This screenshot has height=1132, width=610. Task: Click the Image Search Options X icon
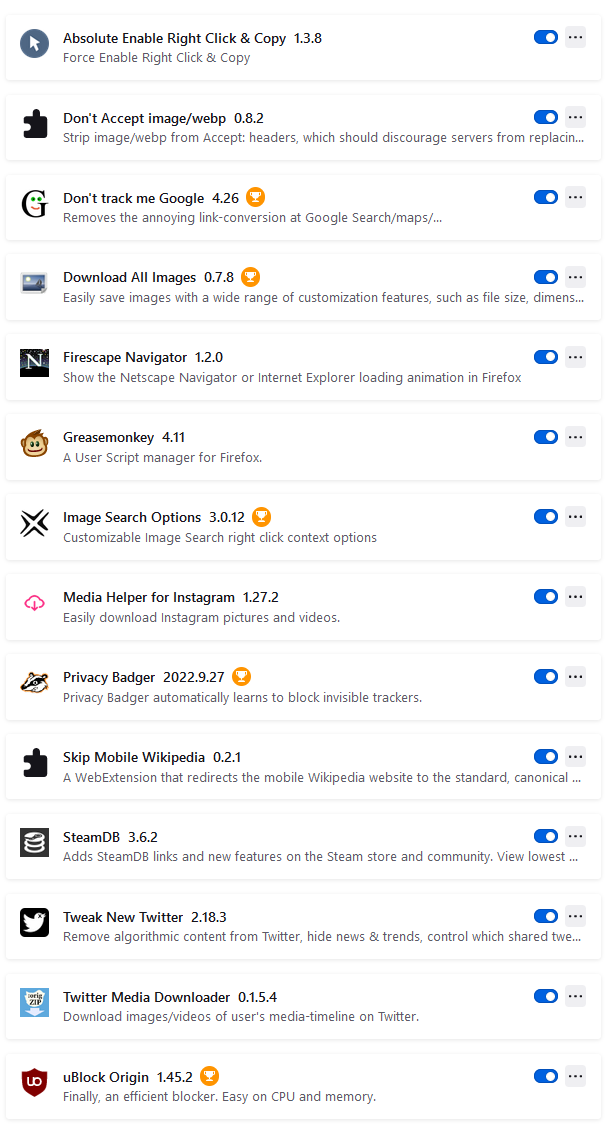(x=35, y=524)
